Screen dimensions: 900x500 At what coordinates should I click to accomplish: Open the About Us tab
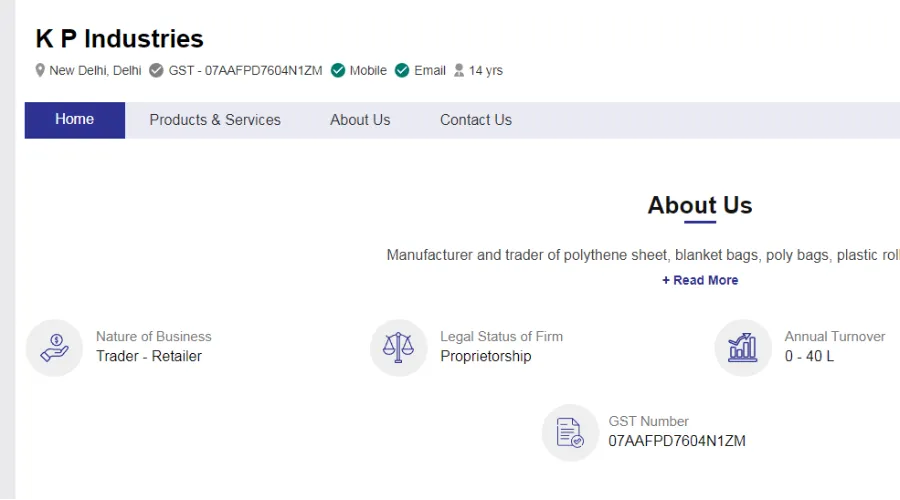click(360, 120)
